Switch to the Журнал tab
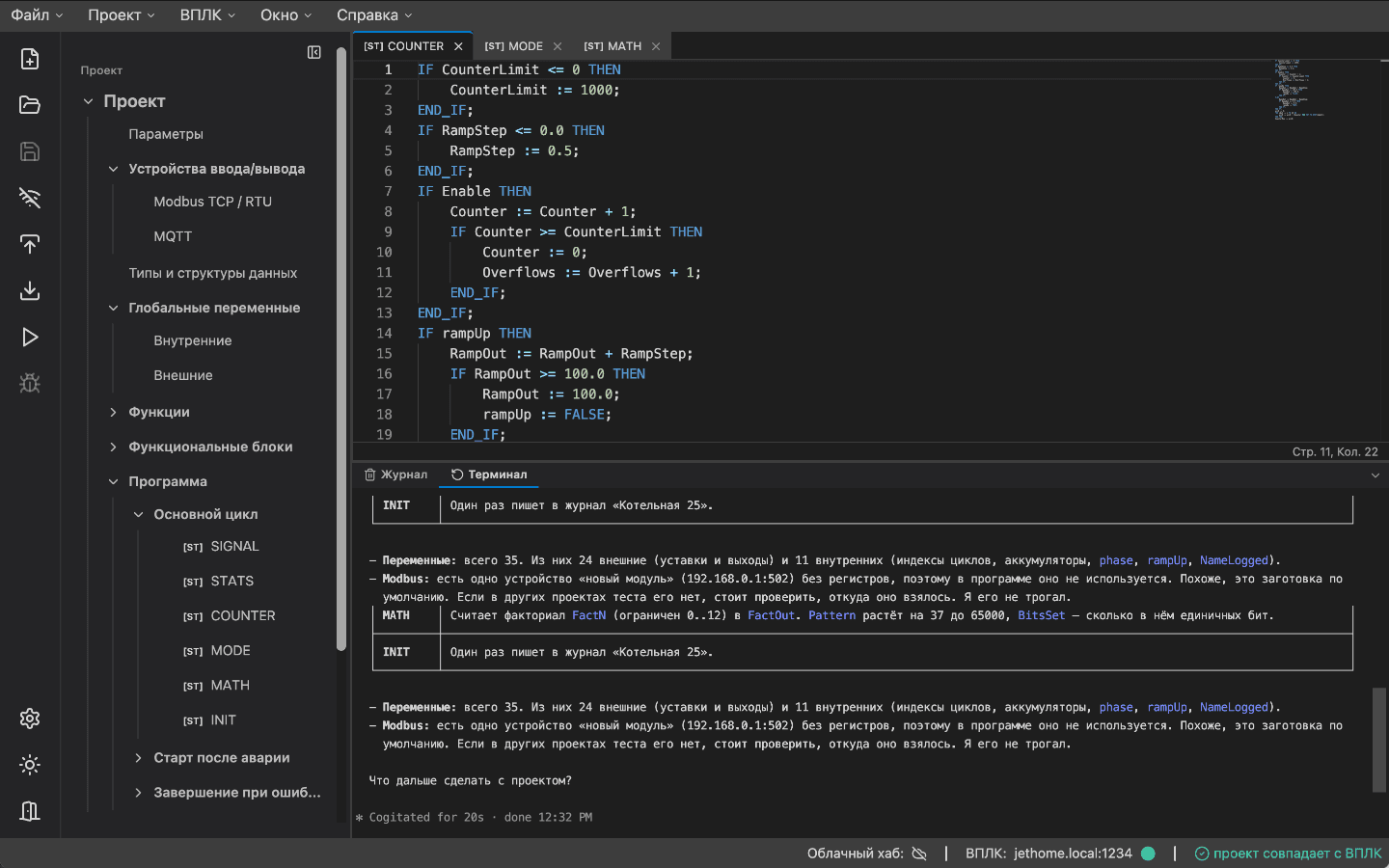1389x868 pixels. click(x=396, y=475)
